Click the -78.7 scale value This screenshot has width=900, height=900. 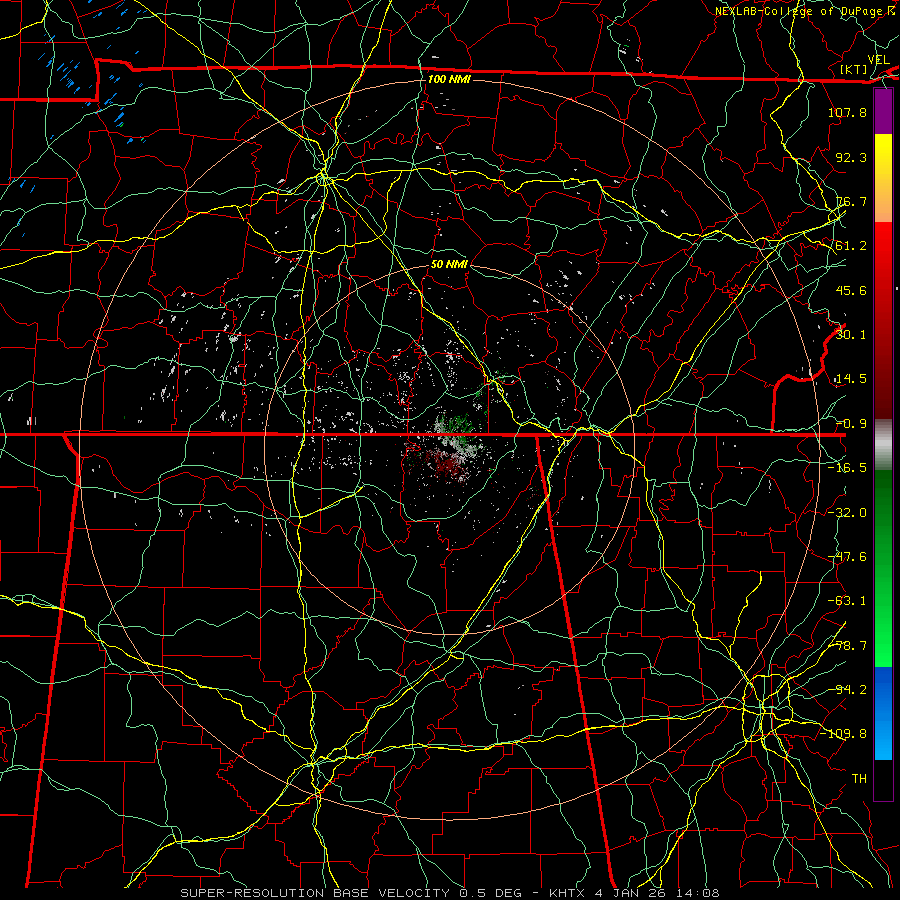pos(847,646)
